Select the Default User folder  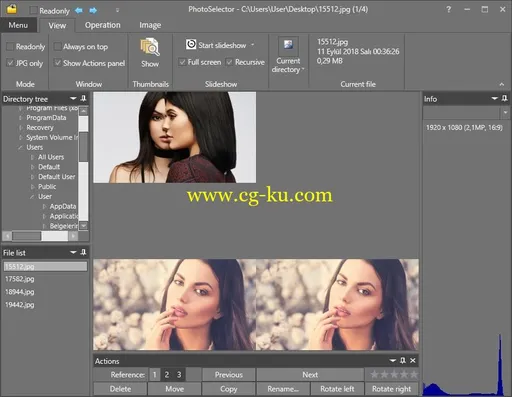coord(56,177)
